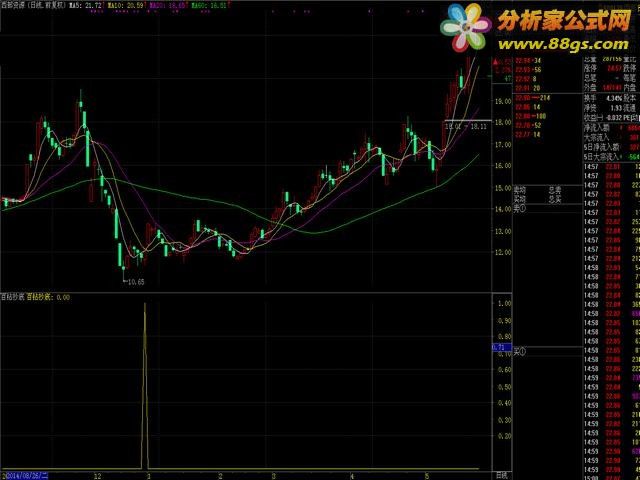Viewport: 640px width, 480px height.
Task: Click the 卖均 average sell label
Action: coord(520,190)
